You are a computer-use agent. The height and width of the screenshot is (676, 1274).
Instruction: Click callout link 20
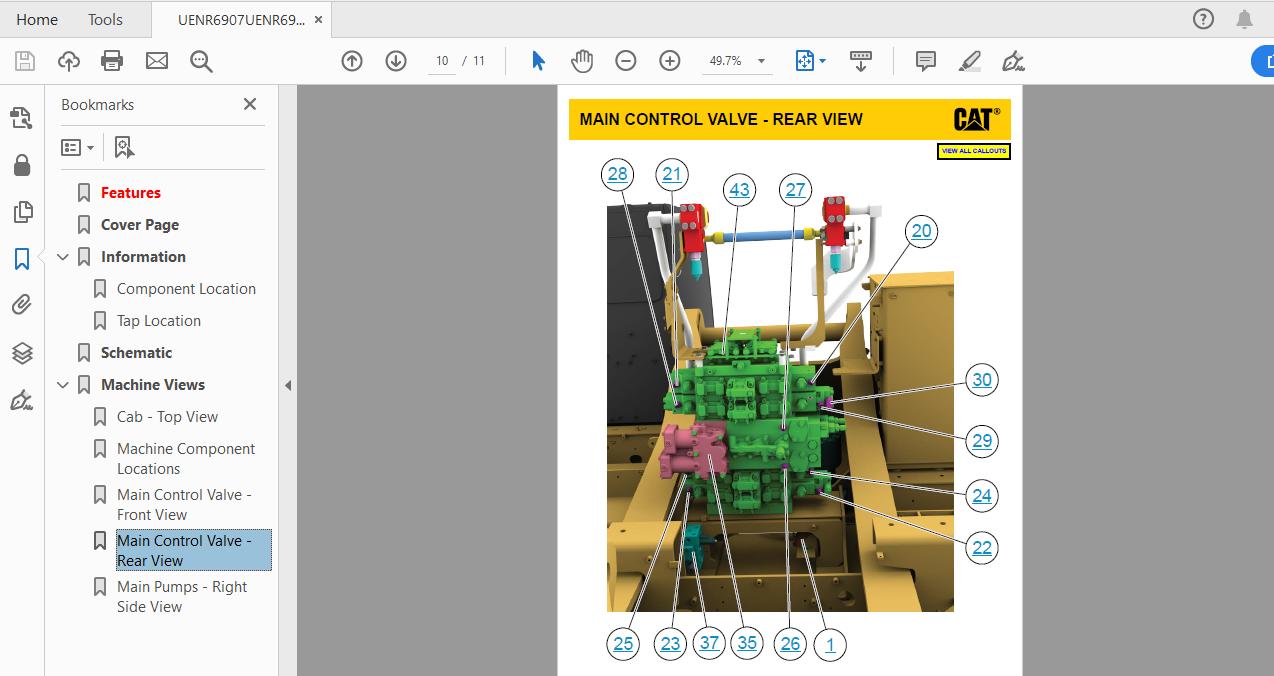pyautogui.click(x=921, y=231)
